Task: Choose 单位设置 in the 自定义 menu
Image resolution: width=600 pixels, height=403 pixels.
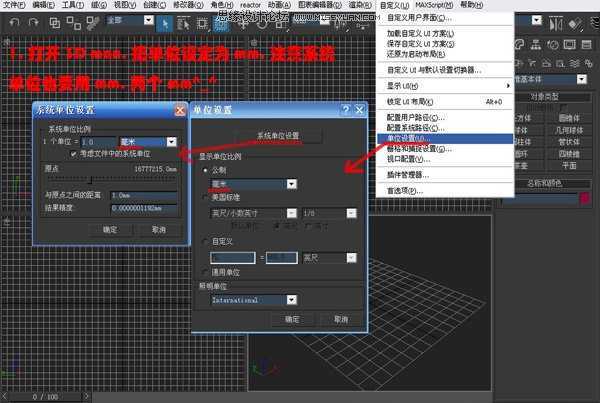Action: click(445, 138)
